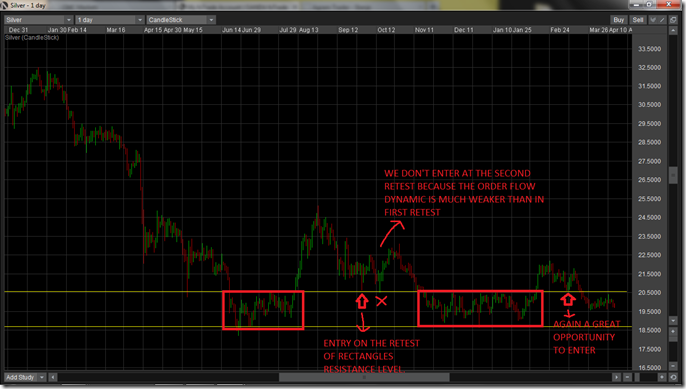This screenshot has height=389, width=686.
Task: Click the Dec 31 date axis label
Action: tap(18, 30)
